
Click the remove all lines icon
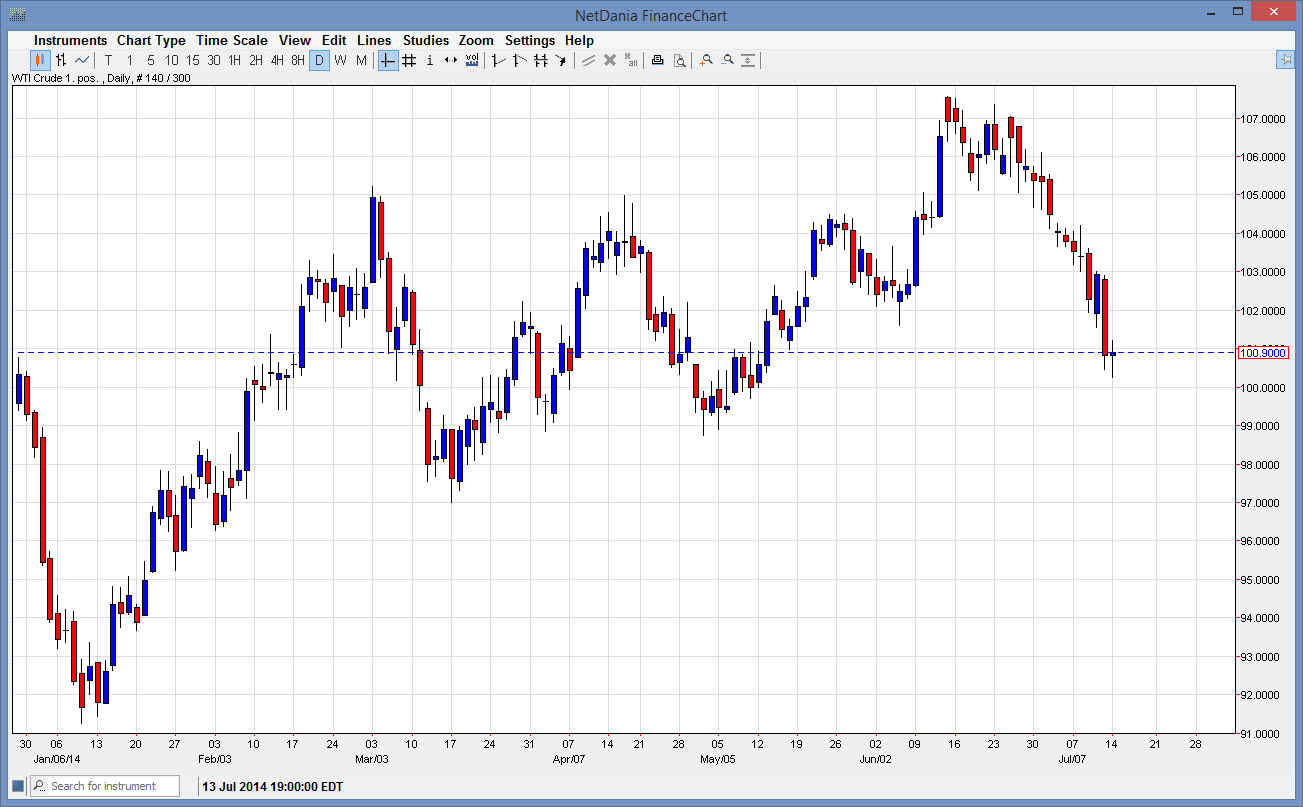(x=630, y=60)
